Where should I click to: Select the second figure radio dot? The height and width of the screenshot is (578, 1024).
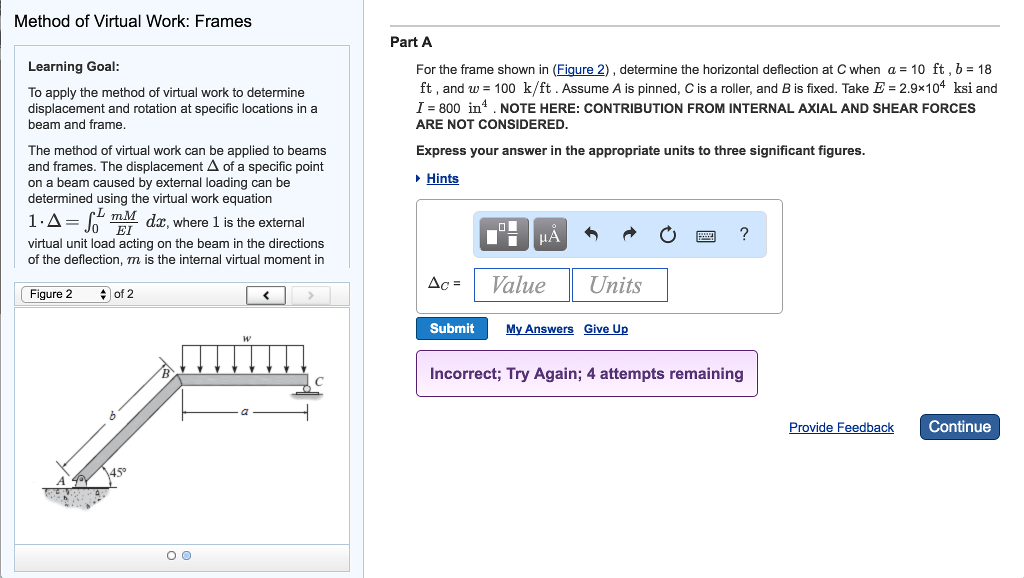click(x=186, y=555)
